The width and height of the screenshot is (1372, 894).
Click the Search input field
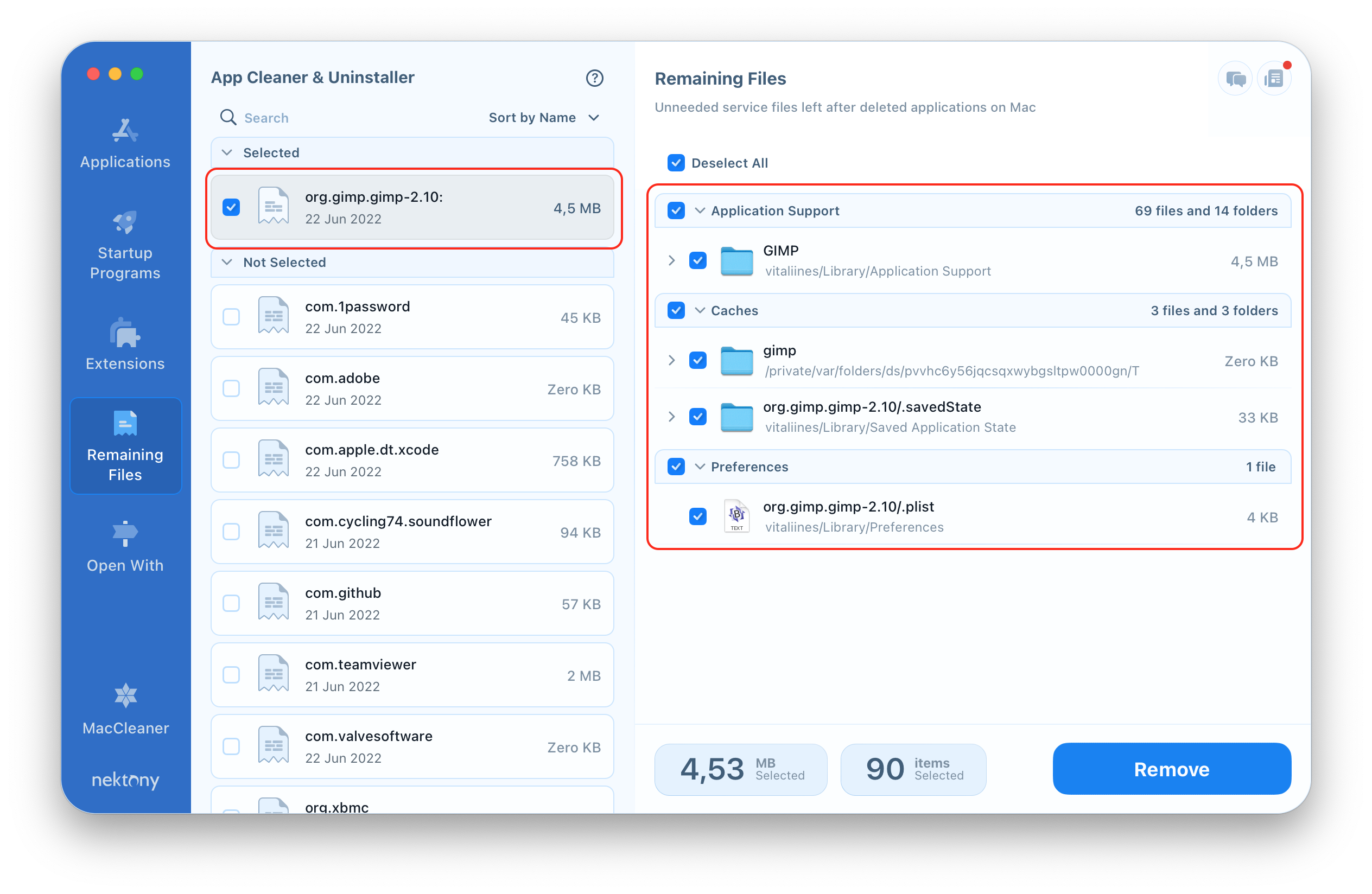[267, 117]
